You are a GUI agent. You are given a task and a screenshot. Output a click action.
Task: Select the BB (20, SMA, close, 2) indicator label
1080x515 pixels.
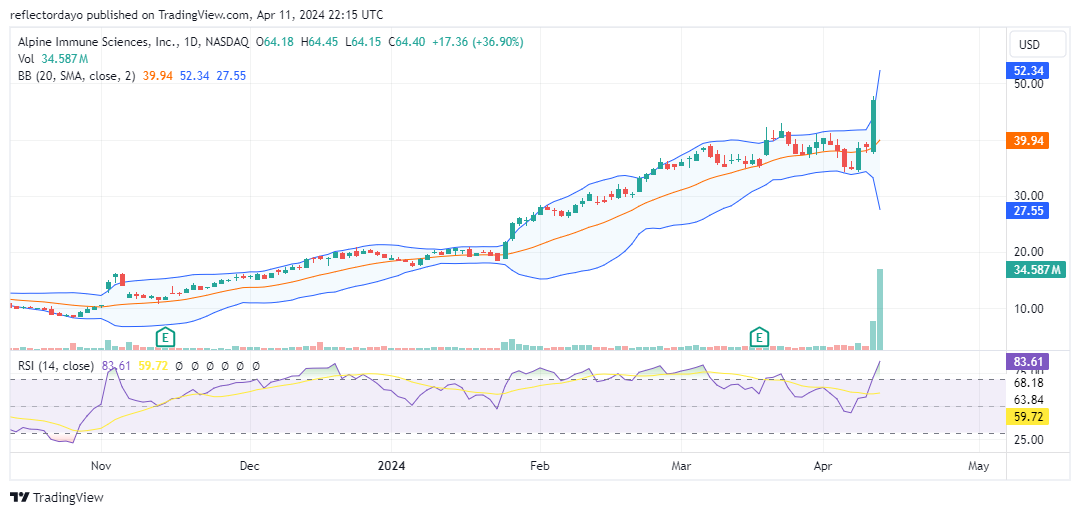tap(77, 75)
